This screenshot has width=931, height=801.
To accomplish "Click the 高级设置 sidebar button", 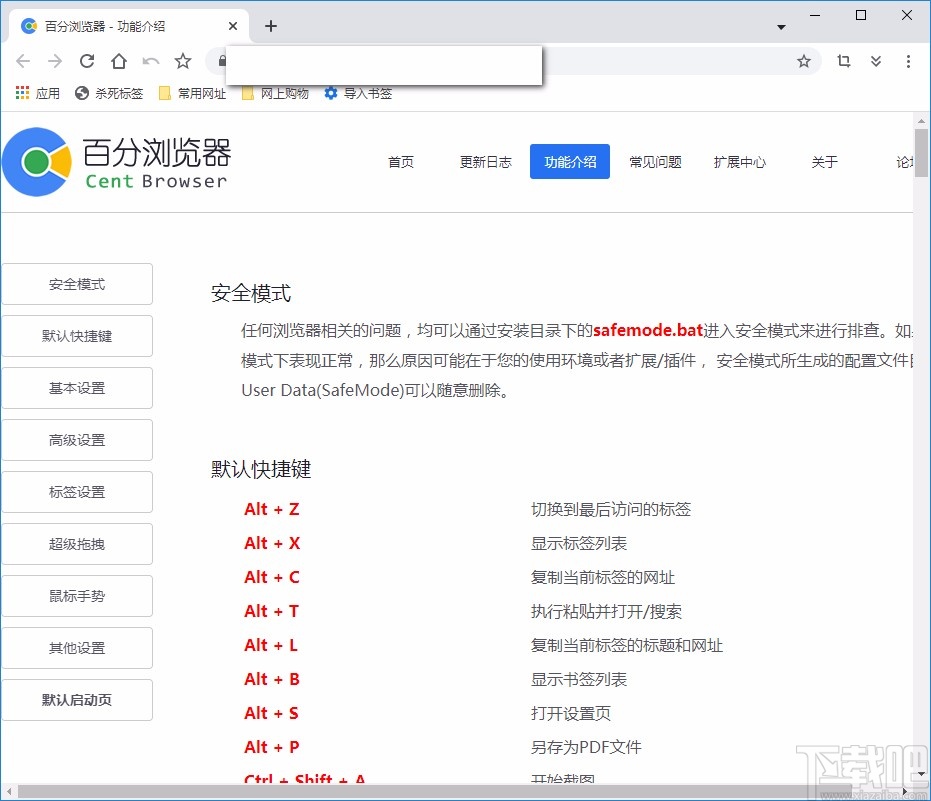I will (x=77, y=440).
